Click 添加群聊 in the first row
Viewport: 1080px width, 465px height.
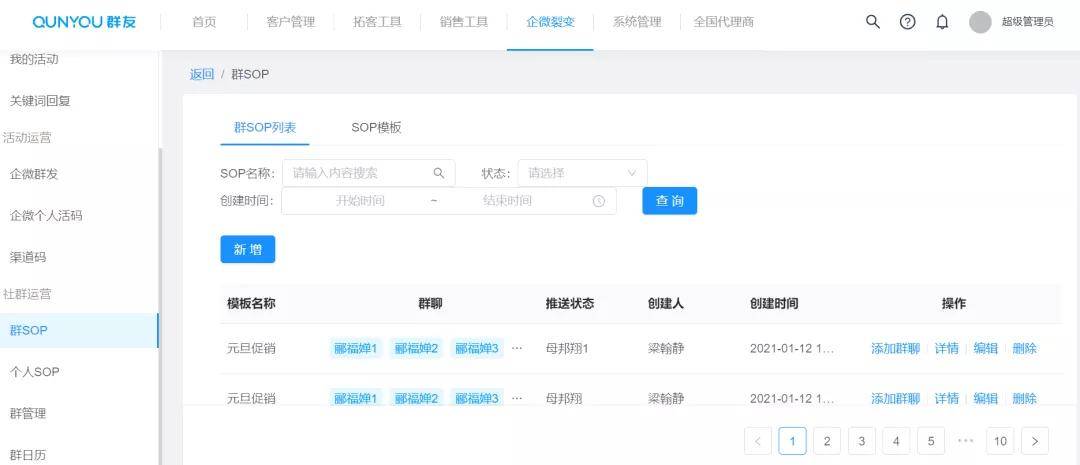(895, 348)
